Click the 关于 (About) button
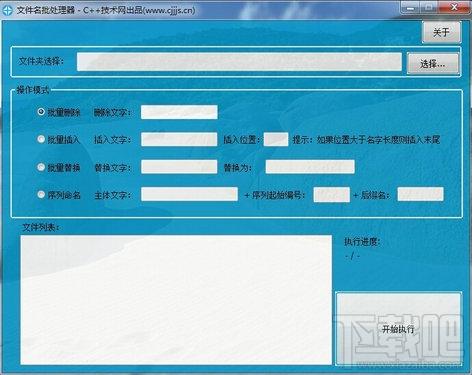Screen dimensions: 472x375 click(x=441, y=32)
